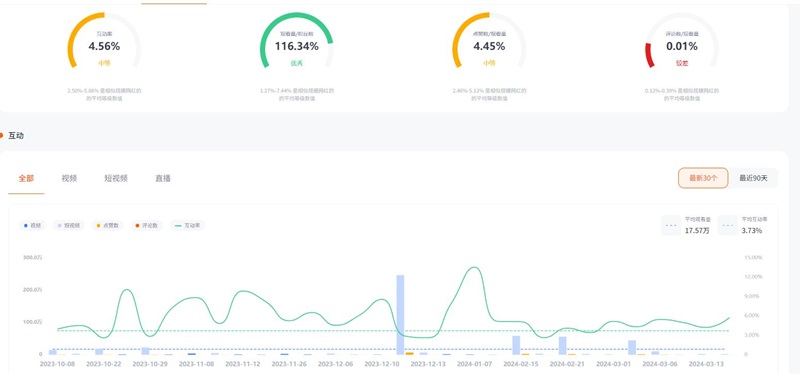Click the interaction rate peak near 2024-01-07
The image size is (800, 374).
[x=474, y=267]
